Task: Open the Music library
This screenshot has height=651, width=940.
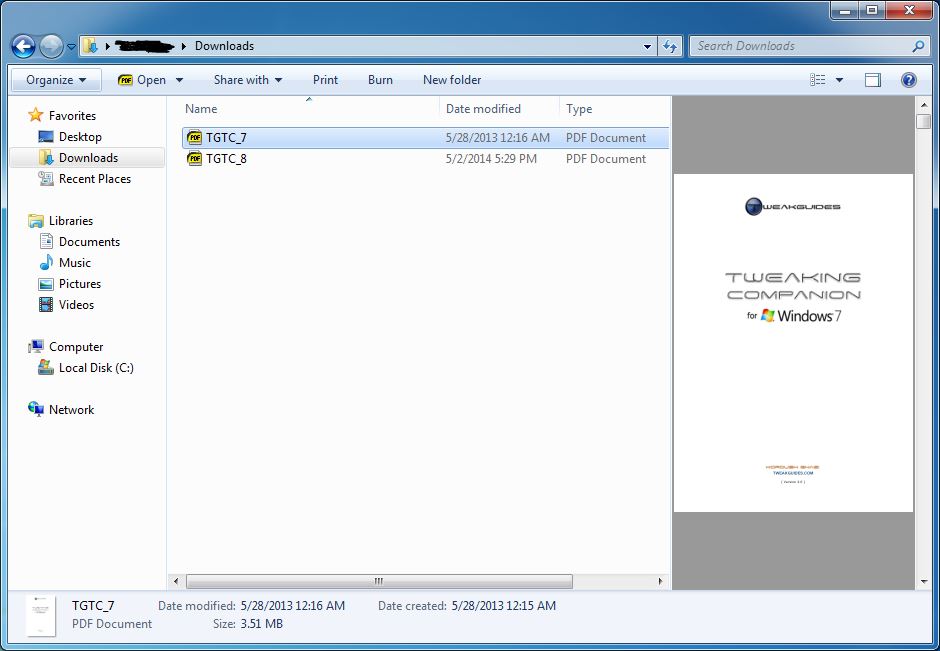Action: pyautogui.click(x=74, y=263)
